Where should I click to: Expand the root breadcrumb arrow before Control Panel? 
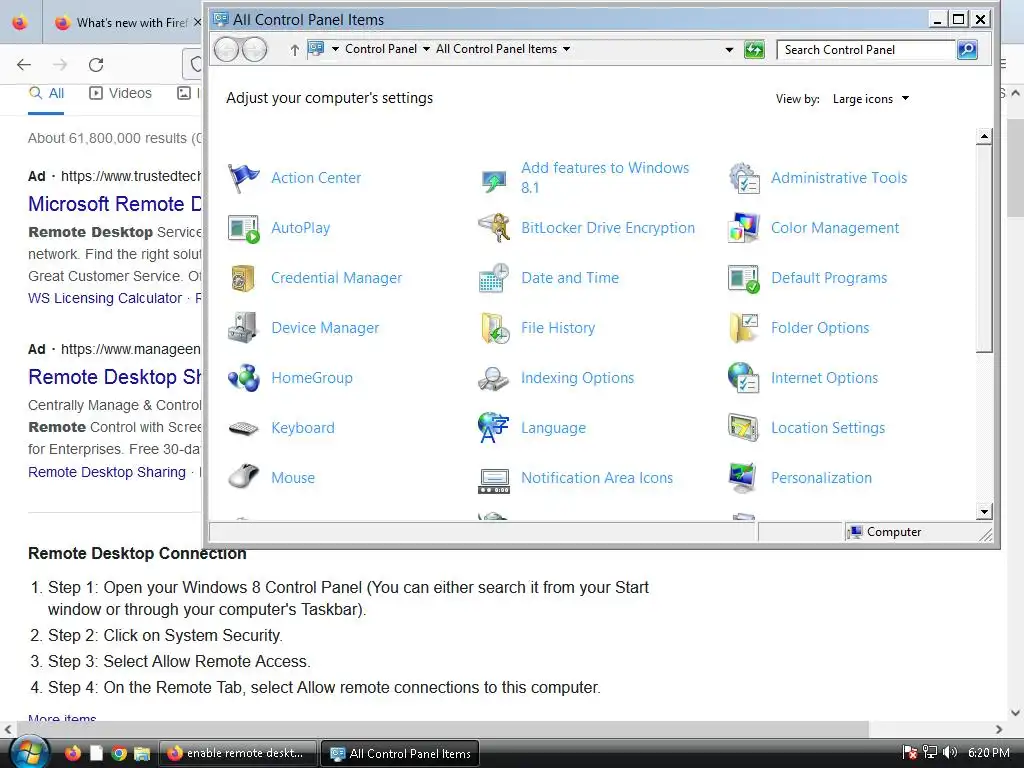(335, 49)
